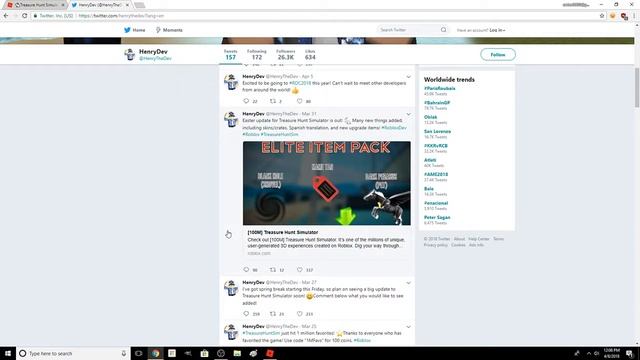Click the Peter Sagan trend
Screen dimensions: 640x360
[x=437, y=218]
